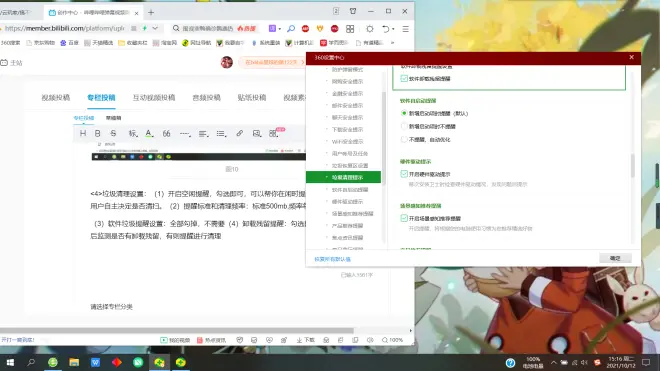The width and height of the screenshot is (660, 371).
Task: Toggle bold formatting in editor toolbar
Action: [x=98, y=133]
